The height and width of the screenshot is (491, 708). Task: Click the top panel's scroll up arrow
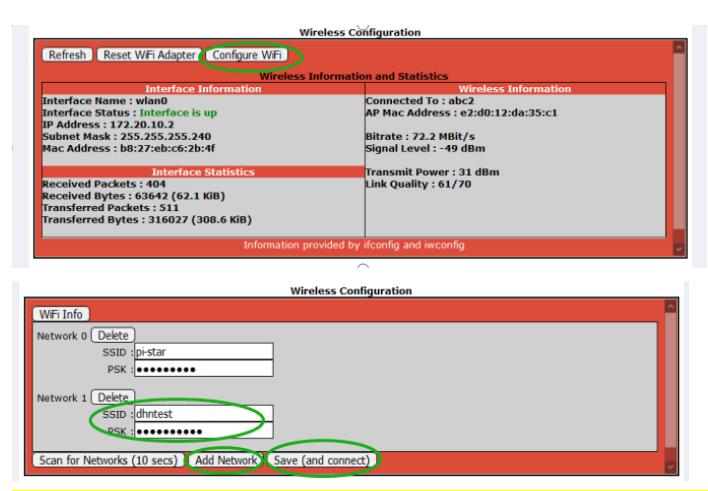(680, 47)
